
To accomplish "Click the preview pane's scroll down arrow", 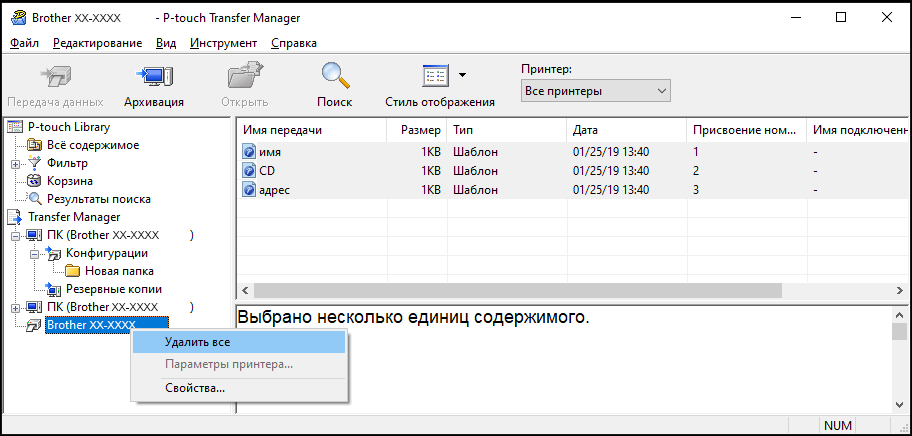I will tap(899, 405).
